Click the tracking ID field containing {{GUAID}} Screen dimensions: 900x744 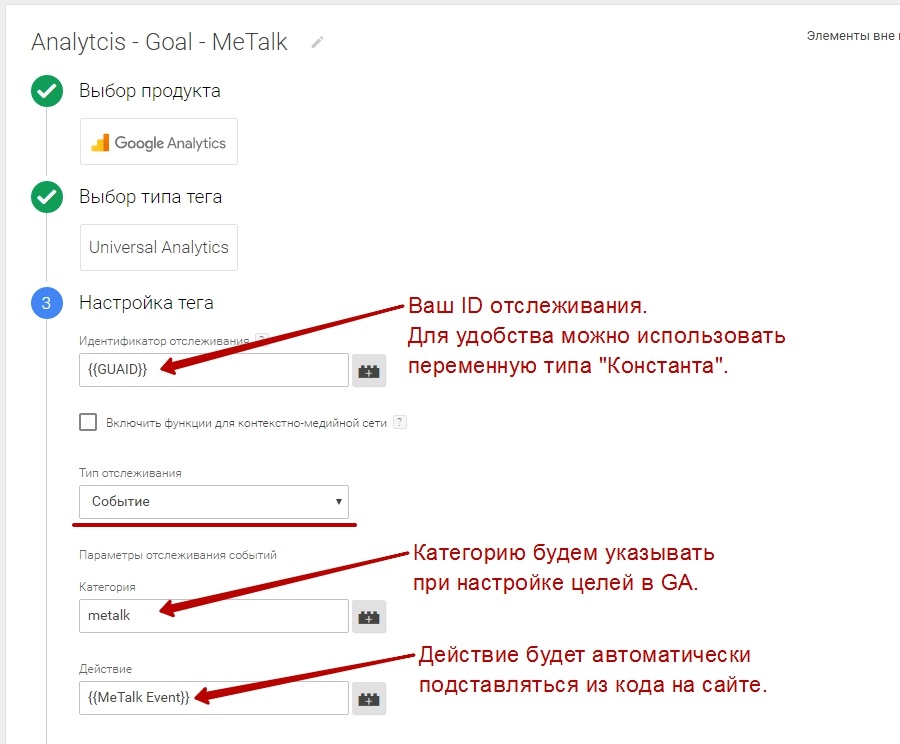pyautogui.click(x=214, y=370)
